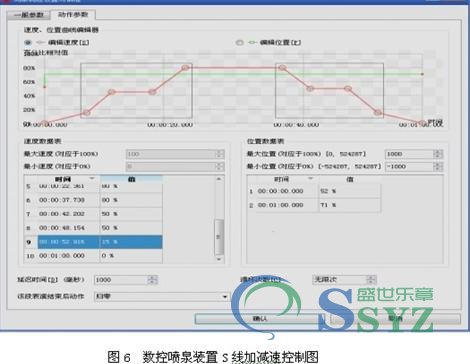Click the 最小位置 stepper arrows
The width and height of the screenshot is (470, 364).
438,166
